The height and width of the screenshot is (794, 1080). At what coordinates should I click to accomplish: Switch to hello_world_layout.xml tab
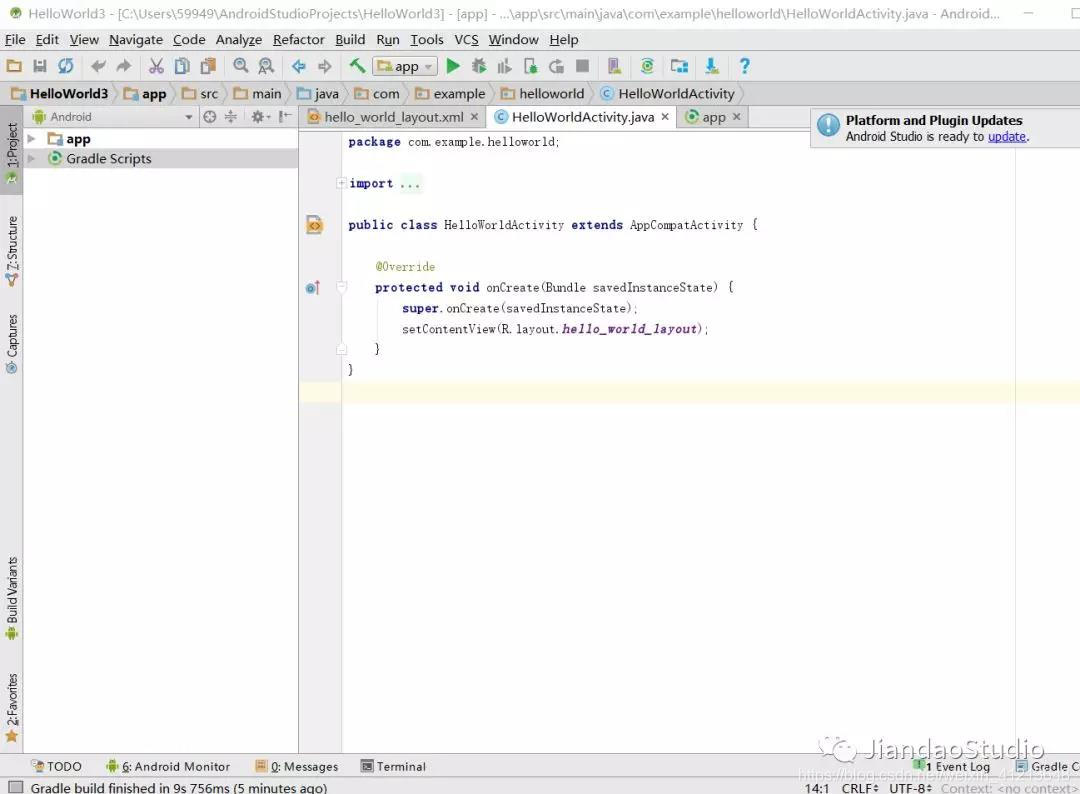coord(393,117)
